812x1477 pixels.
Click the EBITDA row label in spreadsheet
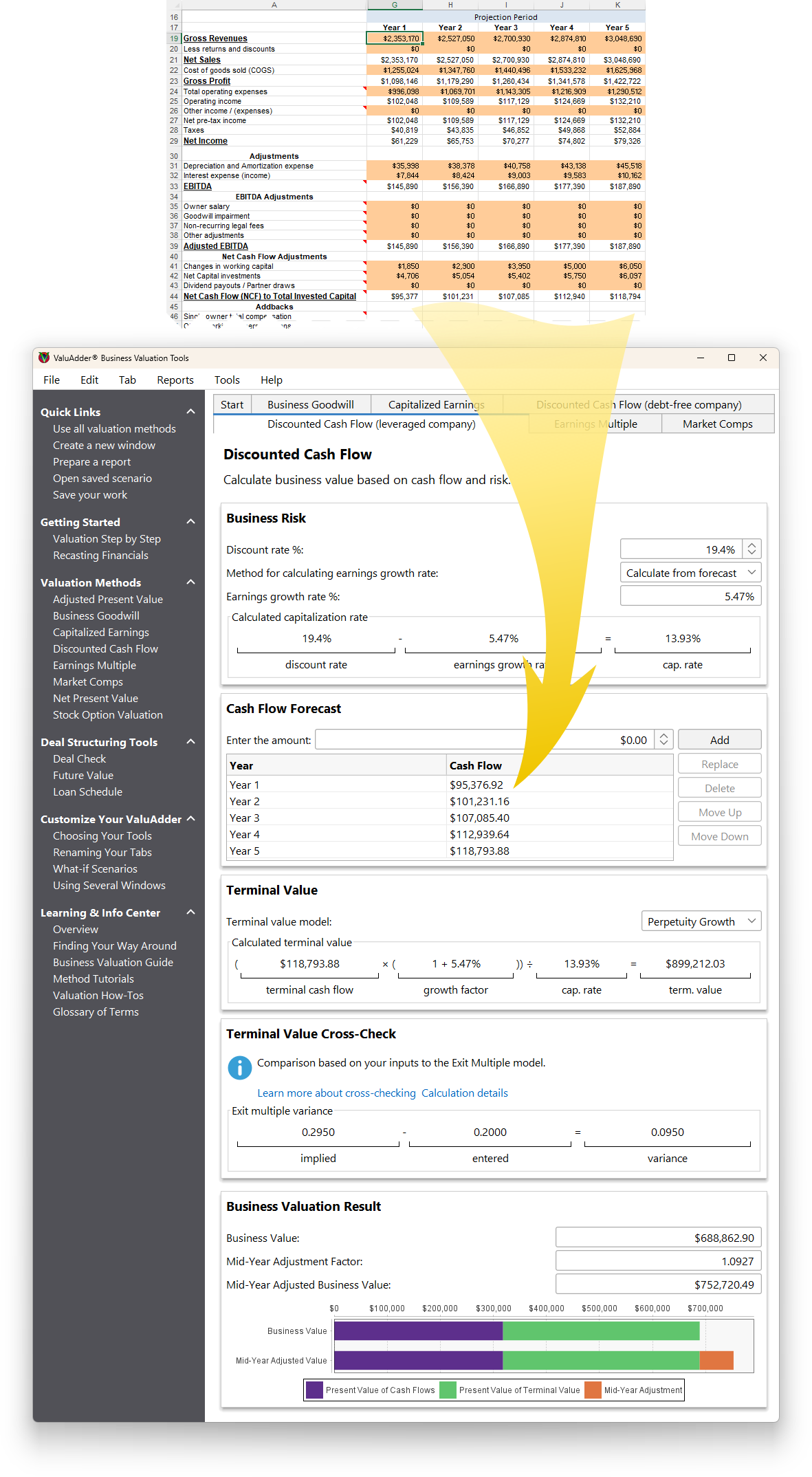pos(197,186)
